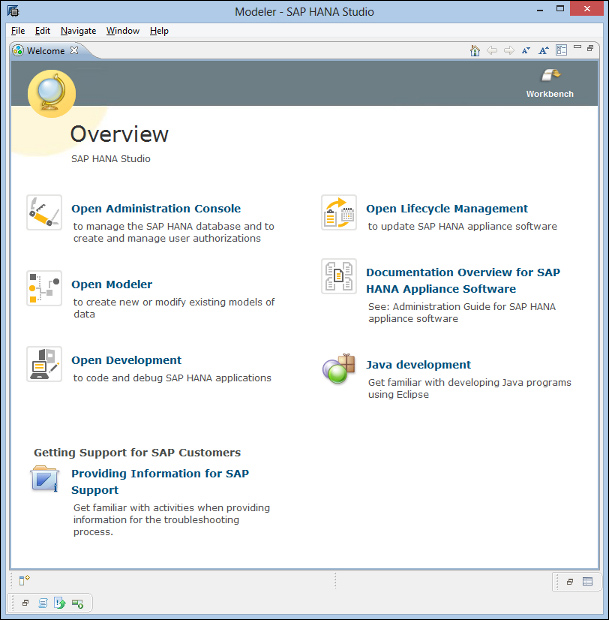Open Administration Console link
The image size is (609, 620).
[156, 208]
